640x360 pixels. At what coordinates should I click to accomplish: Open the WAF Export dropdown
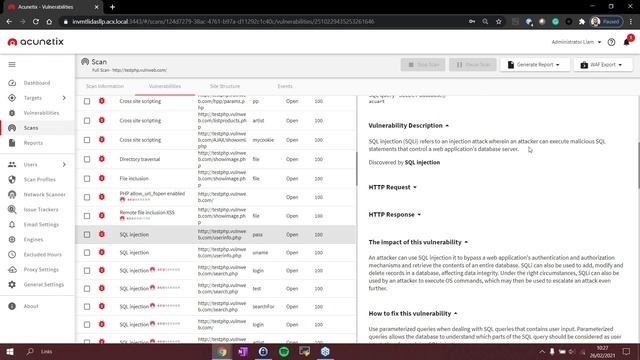point(602,64)
